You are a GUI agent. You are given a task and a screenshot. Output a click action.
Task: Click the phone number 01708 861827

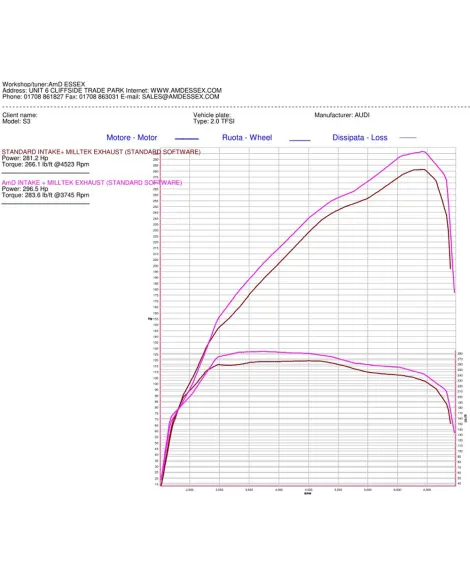click(44, 96)
